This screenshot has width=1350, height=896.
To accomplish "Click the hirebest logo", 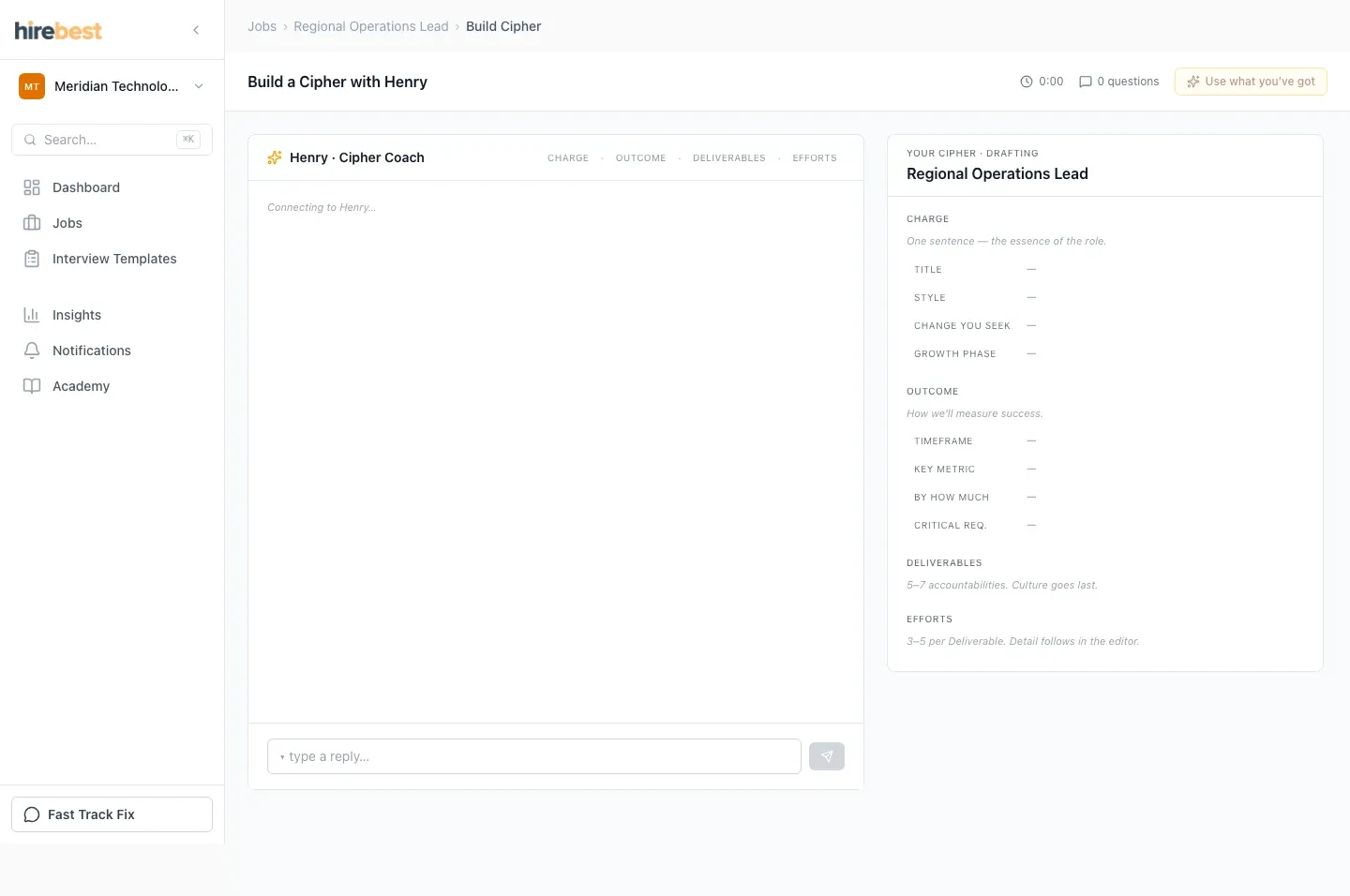I will pyautogui.click(x=58, y=30).
